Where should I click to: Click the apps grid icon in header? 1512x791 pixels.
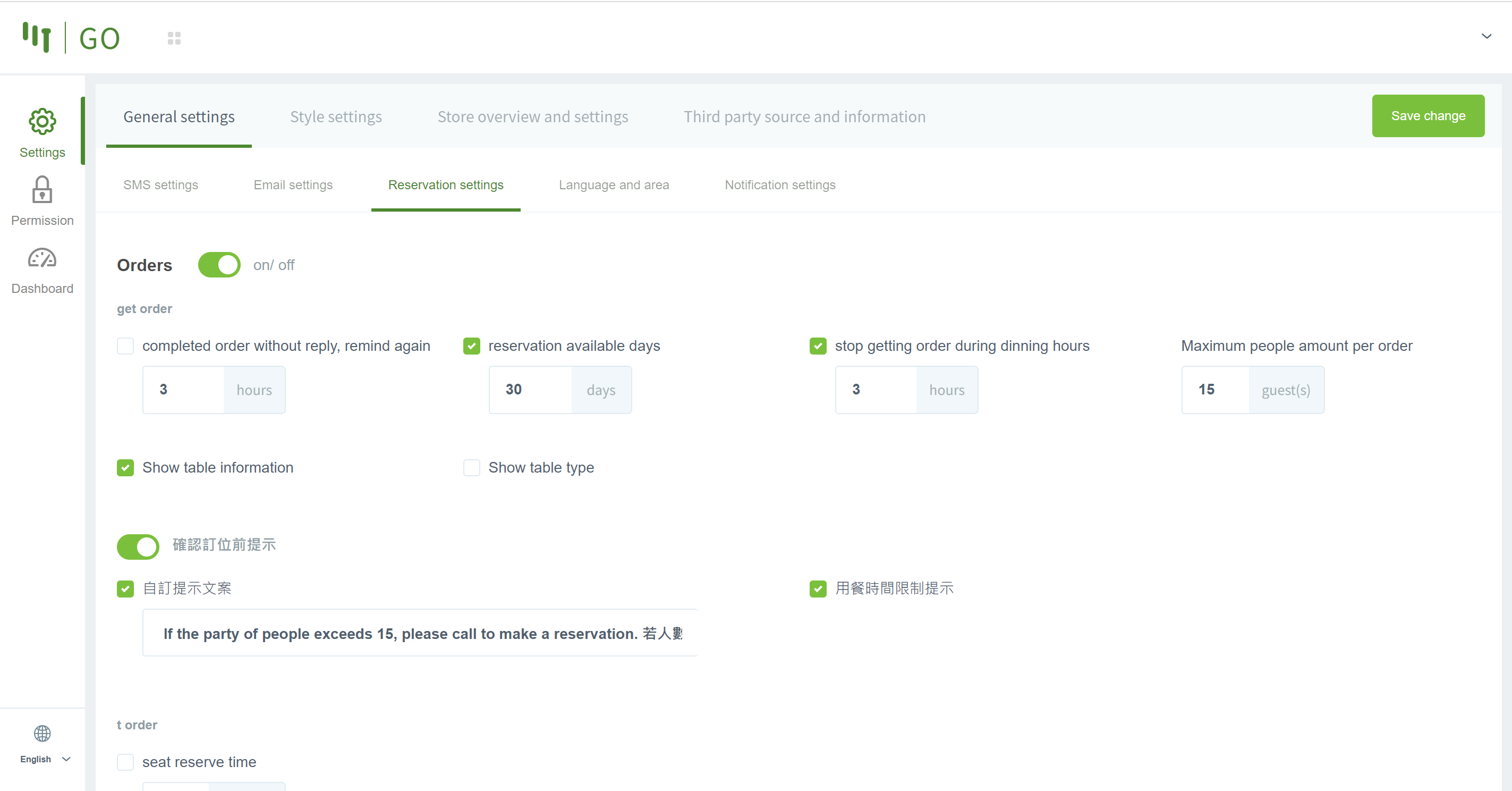click(174, 38)
